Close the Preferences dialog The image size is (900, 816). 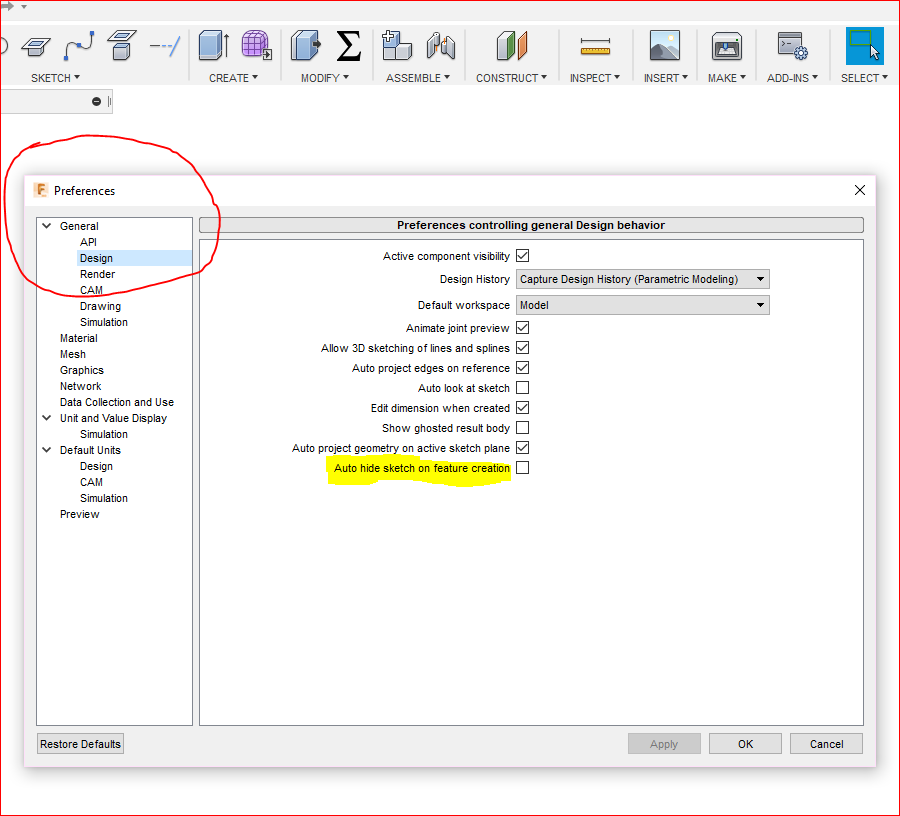859,190
